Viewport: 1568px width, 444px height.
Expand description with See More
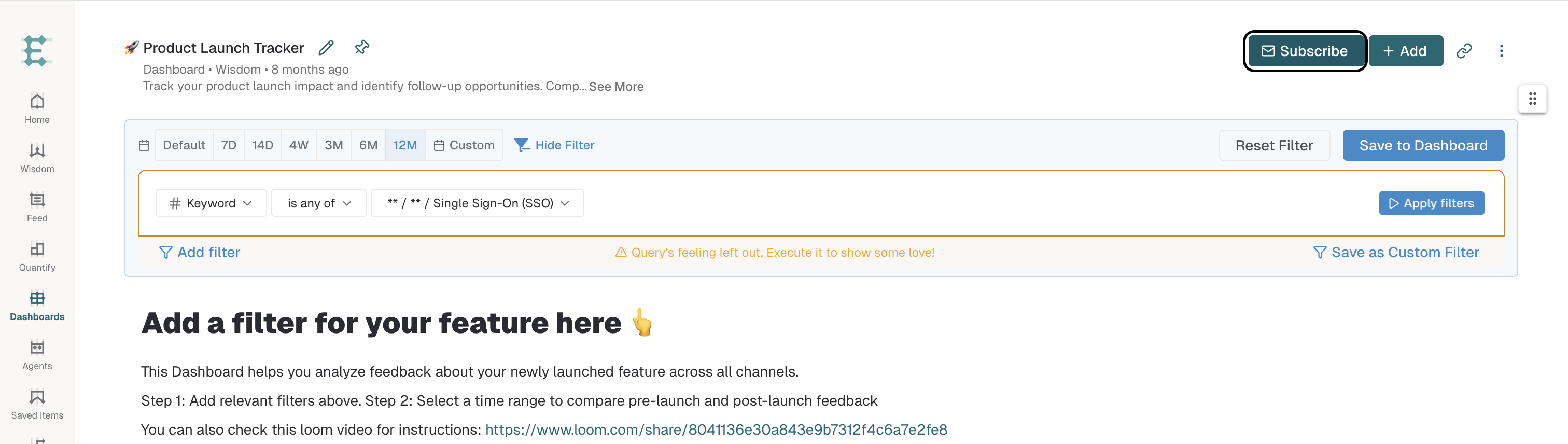tap(616, 87)
